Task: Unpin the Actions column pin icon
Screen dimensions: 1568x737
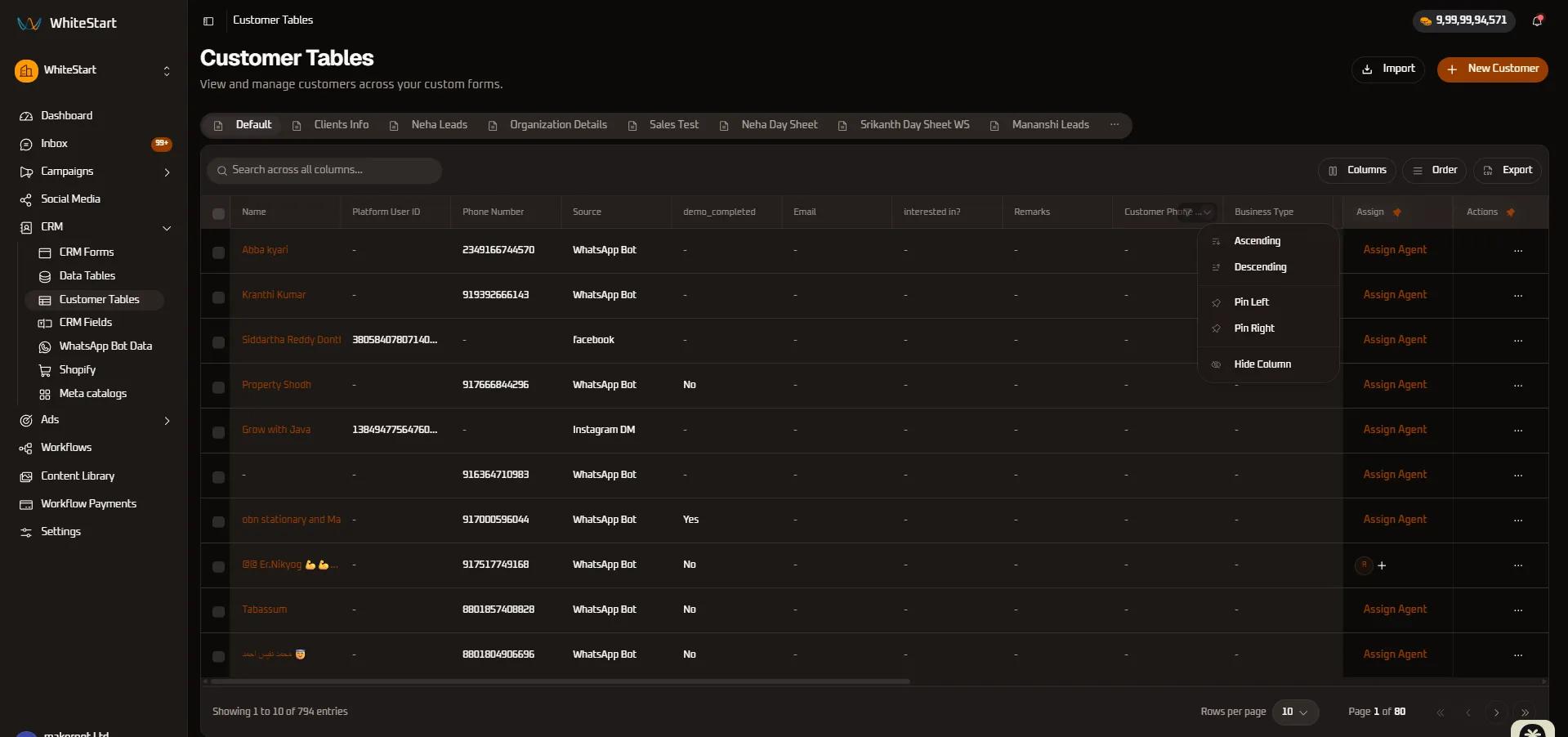Action: coord(1511,212)
